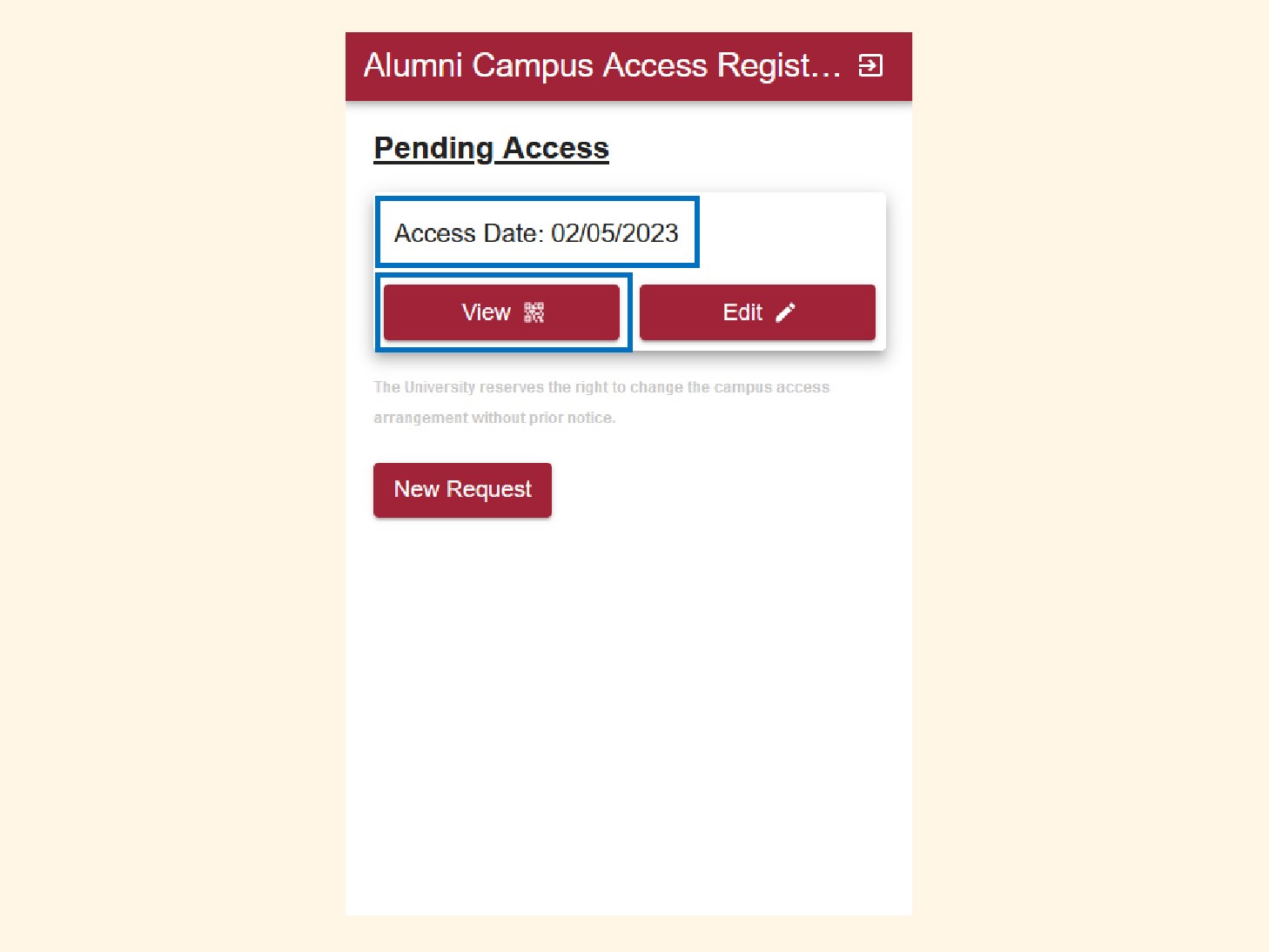
Task: Select the Access Date label text
Action: pos(468,233)
